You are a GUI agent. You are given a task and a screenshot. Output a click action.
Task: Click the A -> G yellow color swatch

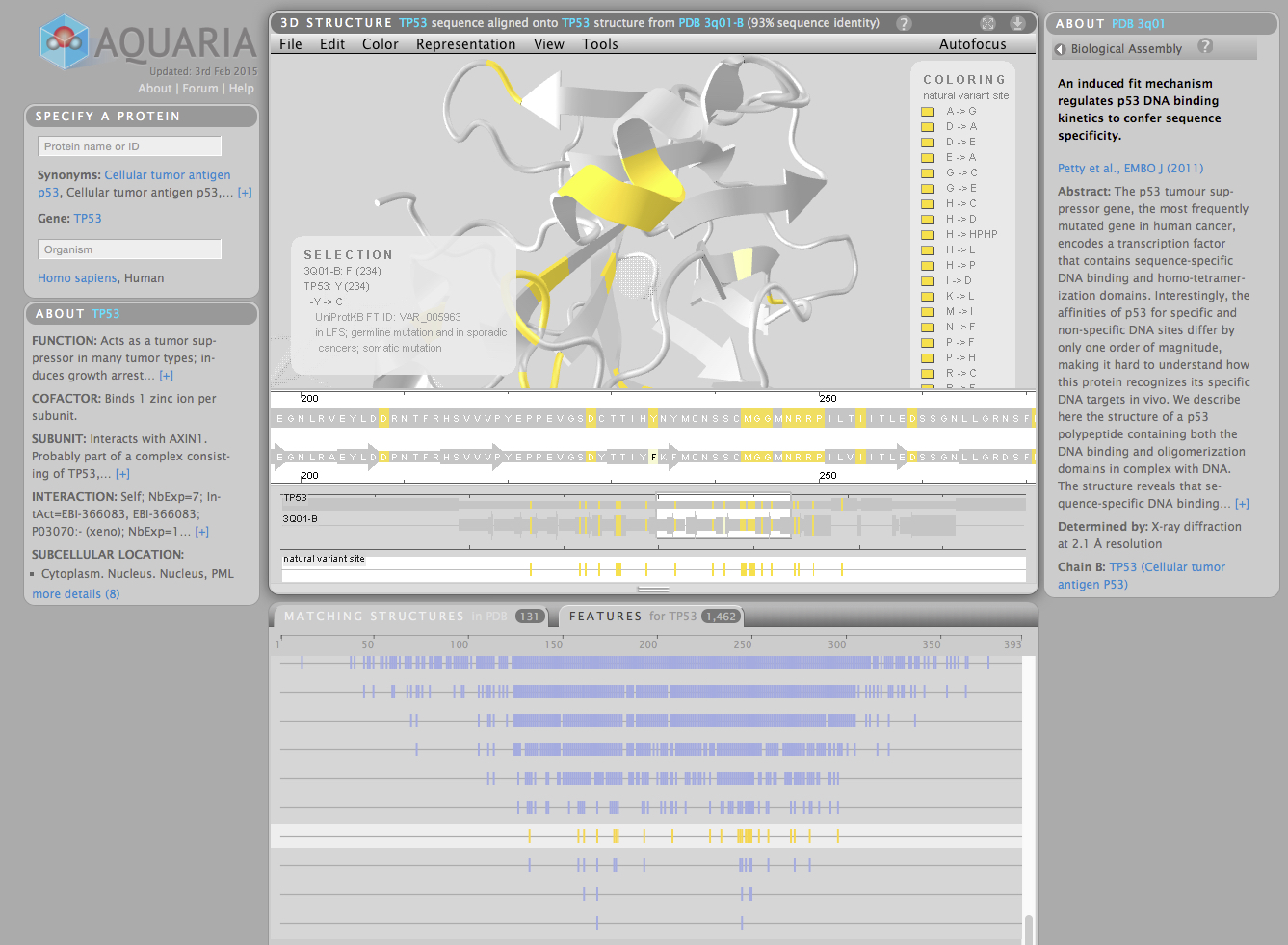click(928, 112)
